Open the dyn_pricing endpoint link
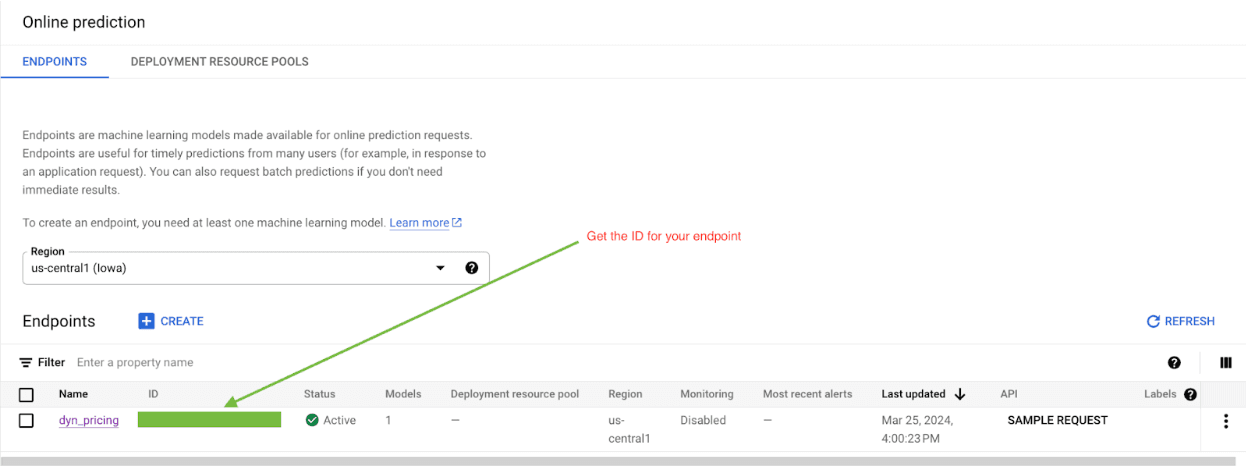Screen dimensions: 1246x466 [x=89, y=421]
